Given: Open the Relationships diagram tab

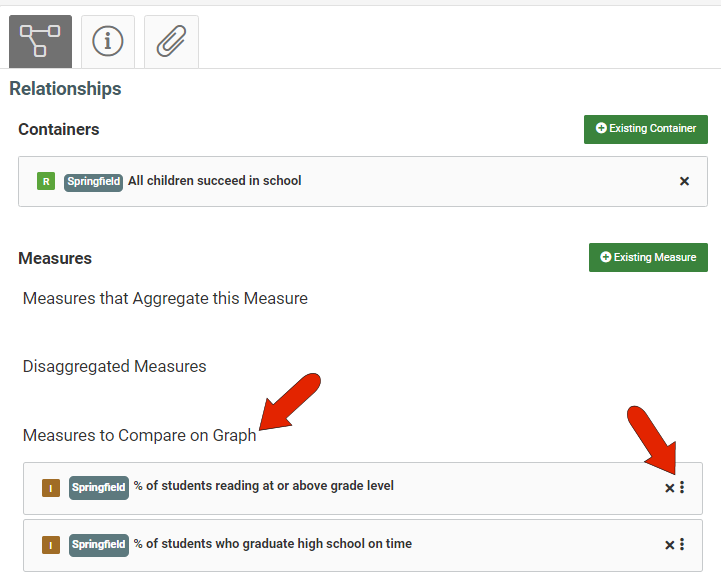Looking at the screenshot, I should click(40, 41).
